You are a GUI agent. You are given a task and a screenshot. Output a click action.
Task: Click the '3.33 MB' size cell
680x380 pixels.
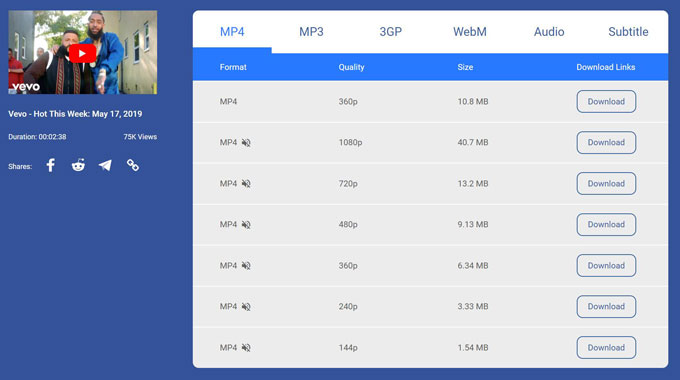tap(473, 307)
